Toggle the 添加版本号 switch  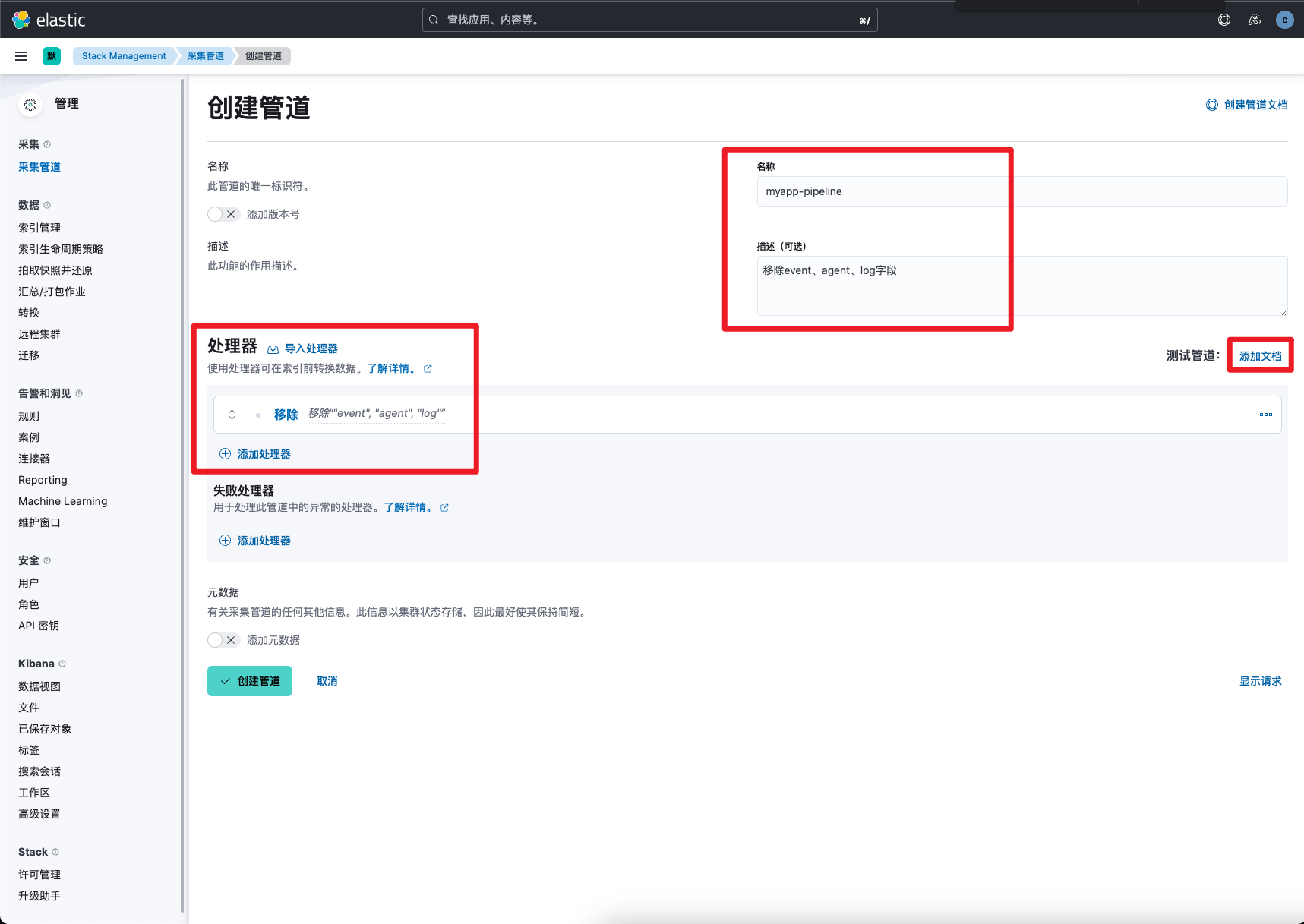(223, 214)
